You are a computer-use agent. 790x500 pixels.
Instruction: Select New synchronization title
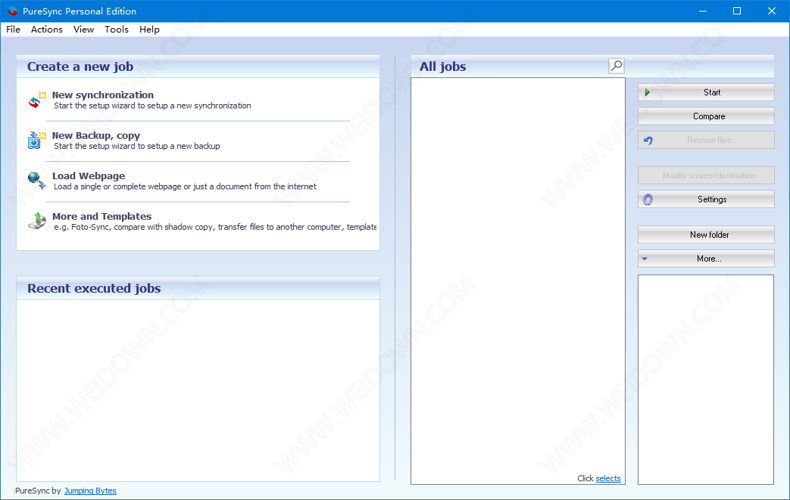tap(103, 95)
